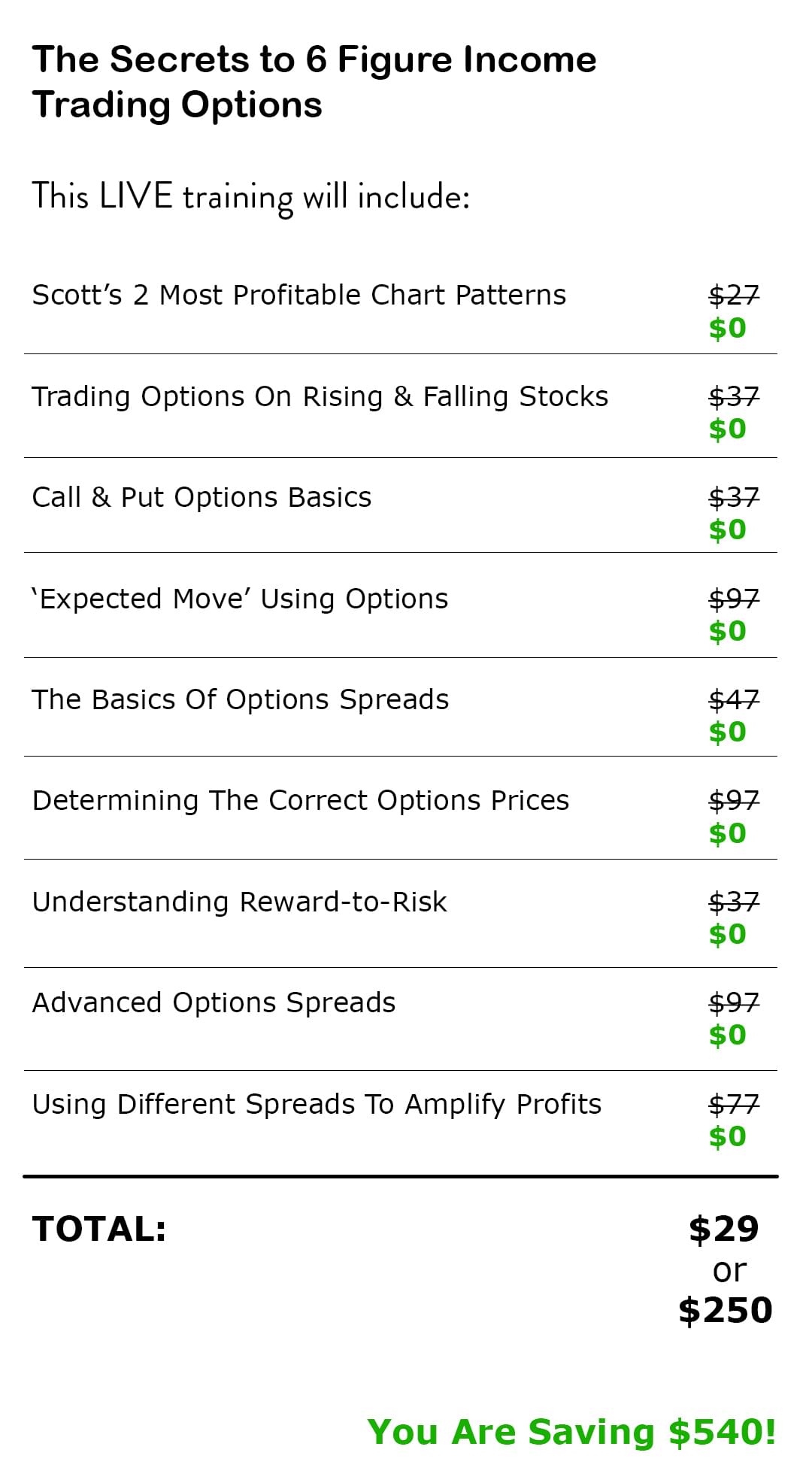Select "Understanding Reward-to-Risk" item
812x1483 pixels.
click(239, 902)
